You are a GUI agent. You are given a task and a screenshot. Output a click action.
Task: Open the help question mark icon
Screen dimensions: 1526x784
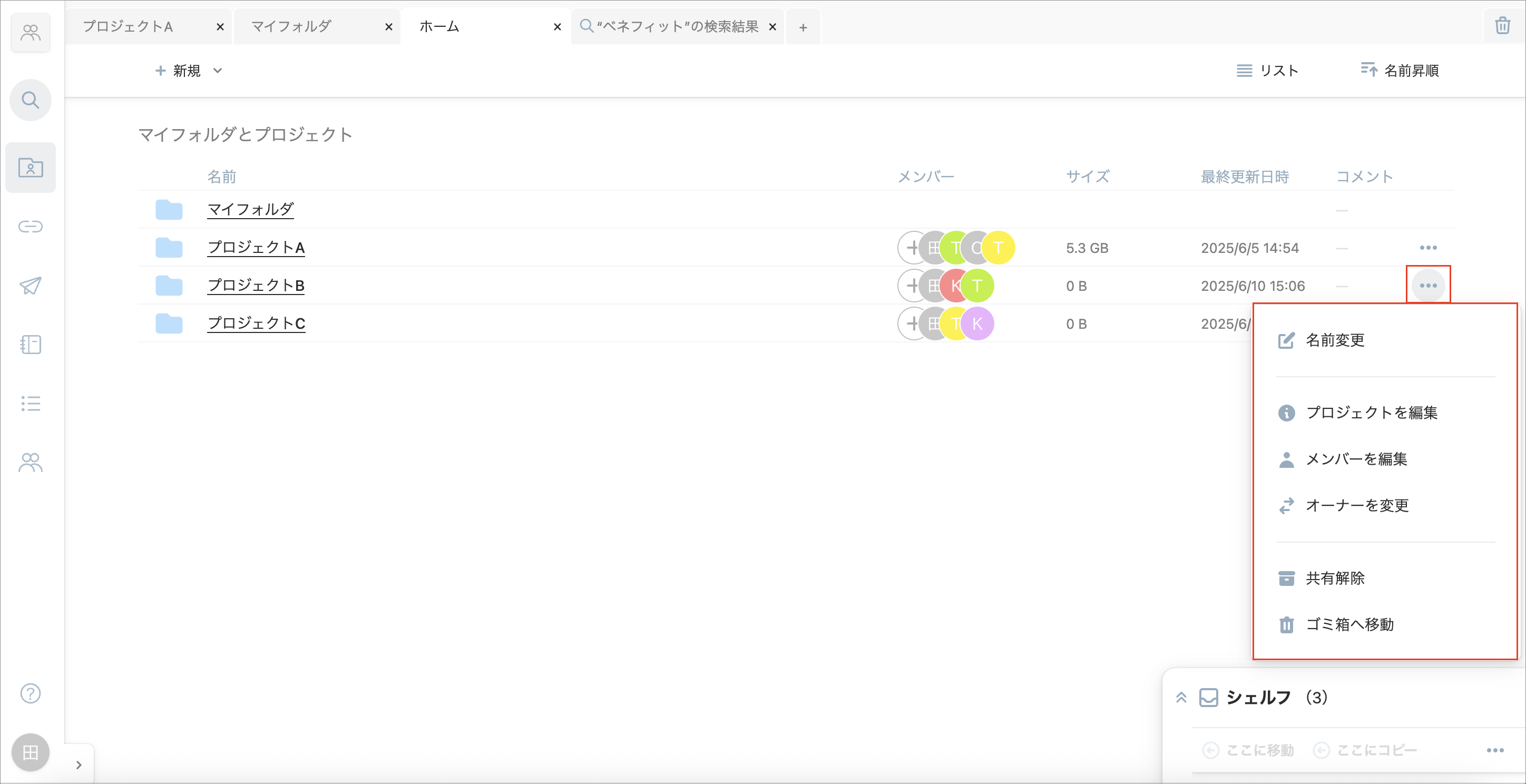(30, 693)
